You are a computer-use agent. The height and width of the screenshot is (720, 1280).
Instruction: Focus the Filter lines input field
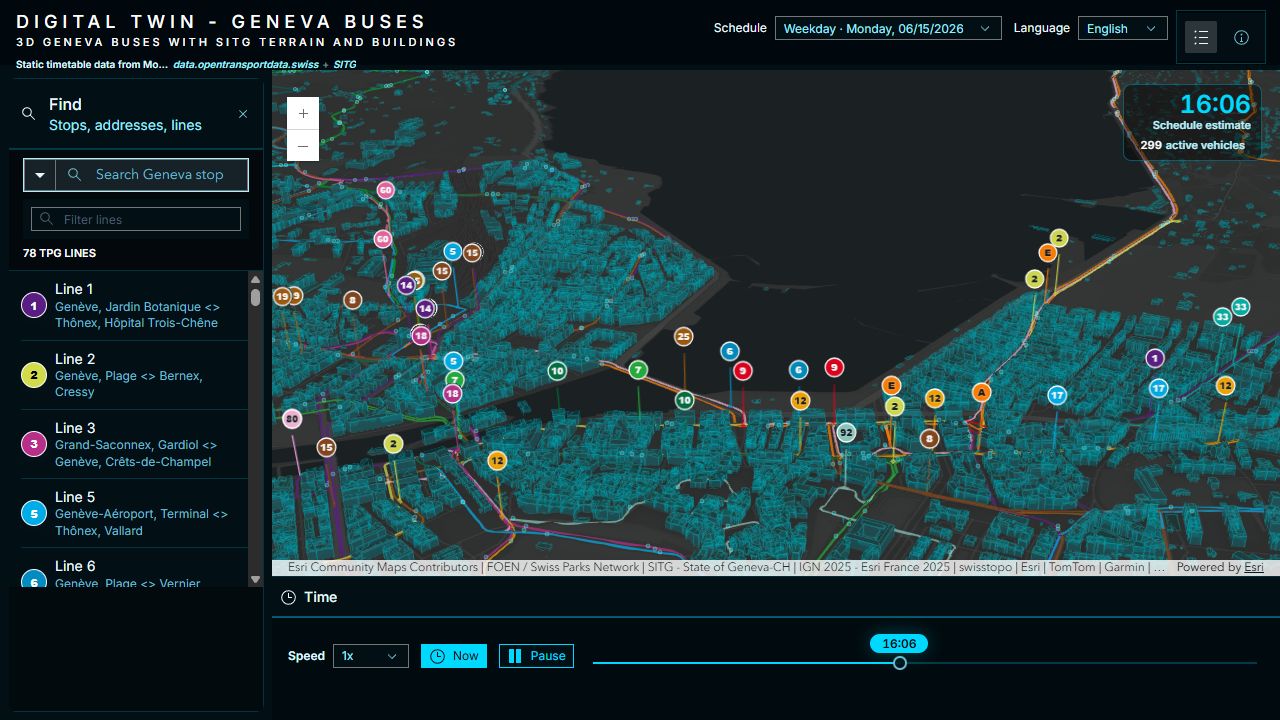tap(136, 219)
